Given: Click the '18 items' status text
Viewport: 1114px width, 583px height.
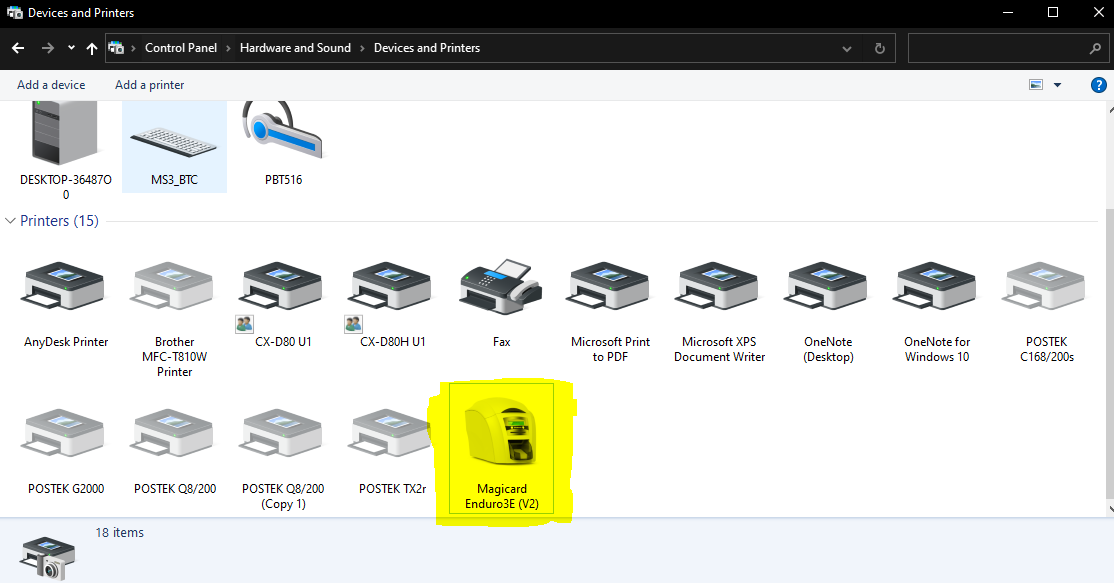Looking at the screenshot, I should click(119, 533).
